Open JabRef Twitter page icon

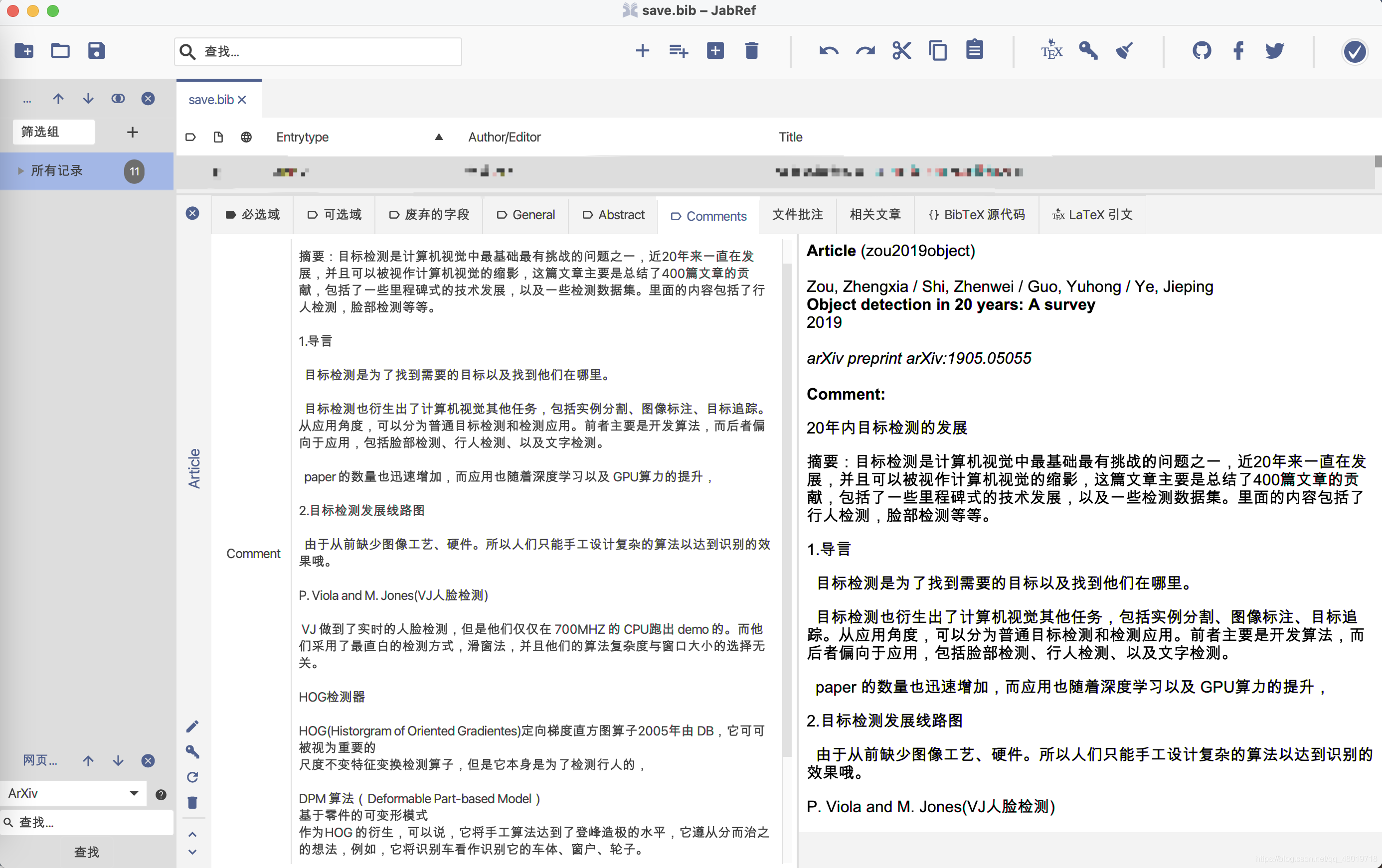point(1275,50)
